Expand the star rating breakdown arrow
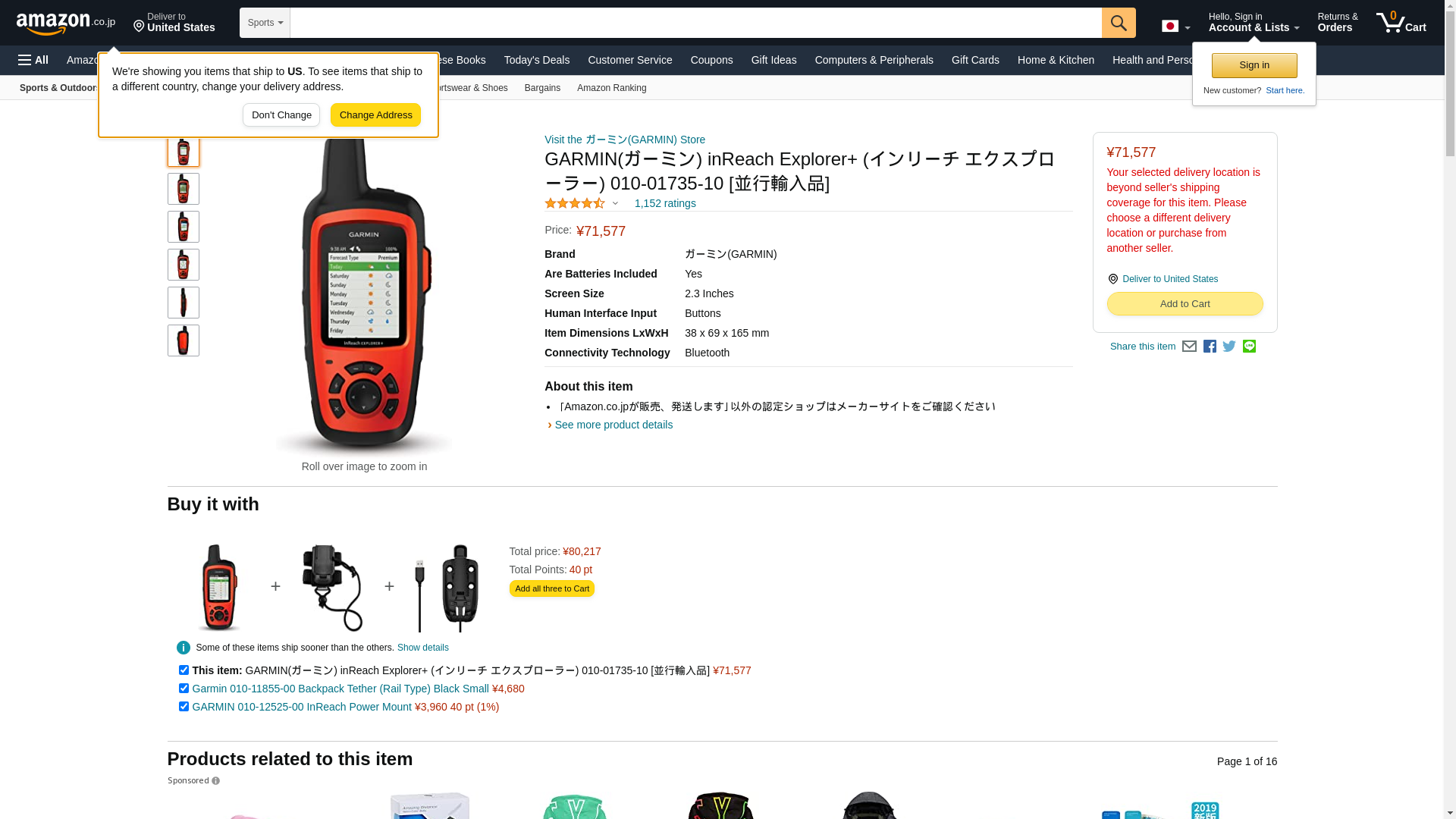This screenshot has width=1456, height=819. (615, 203)
